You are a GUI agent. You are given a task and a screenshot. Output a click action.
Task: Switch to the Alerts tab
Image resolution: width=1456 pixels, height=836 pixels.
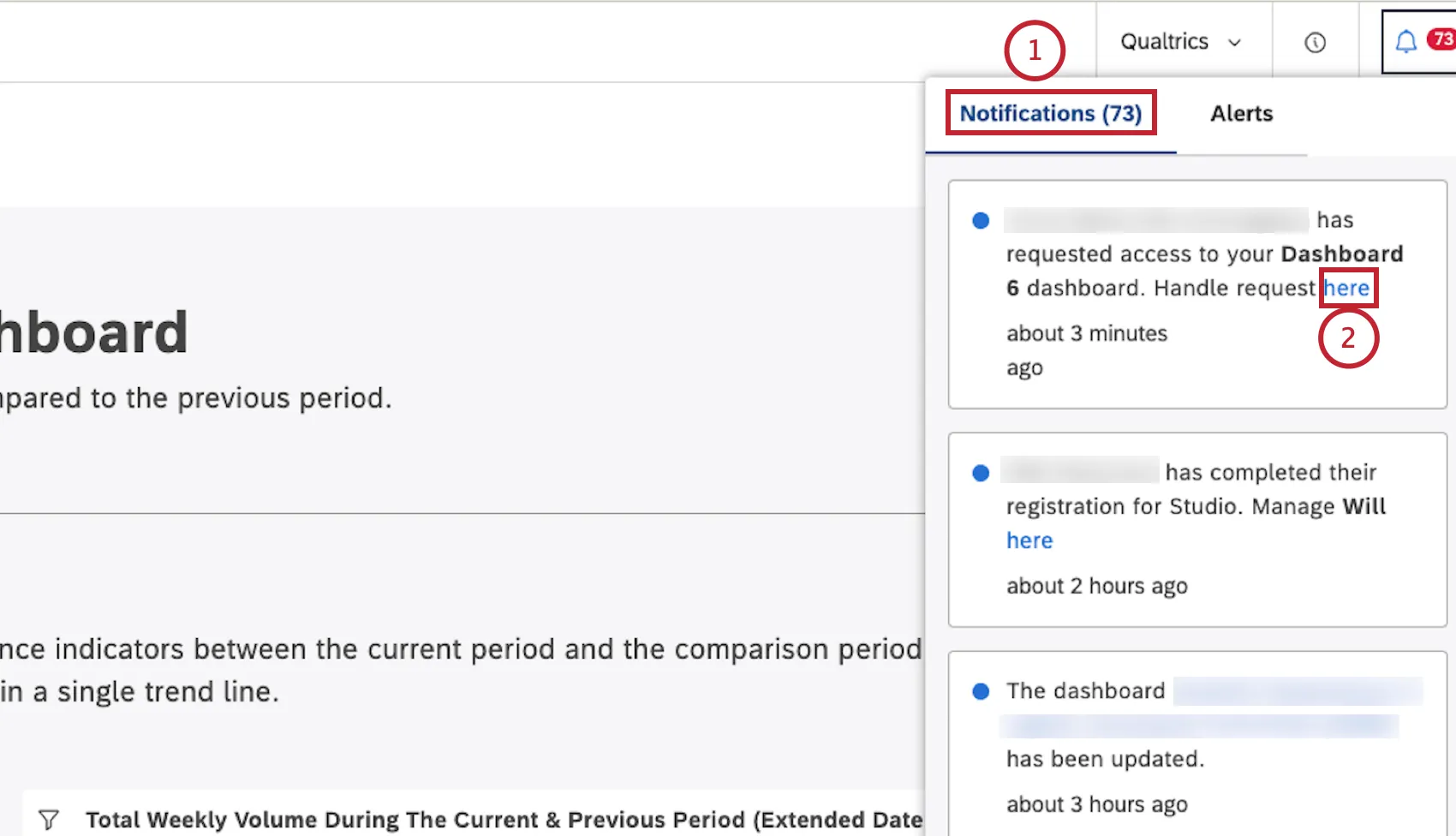(1241, 113)
